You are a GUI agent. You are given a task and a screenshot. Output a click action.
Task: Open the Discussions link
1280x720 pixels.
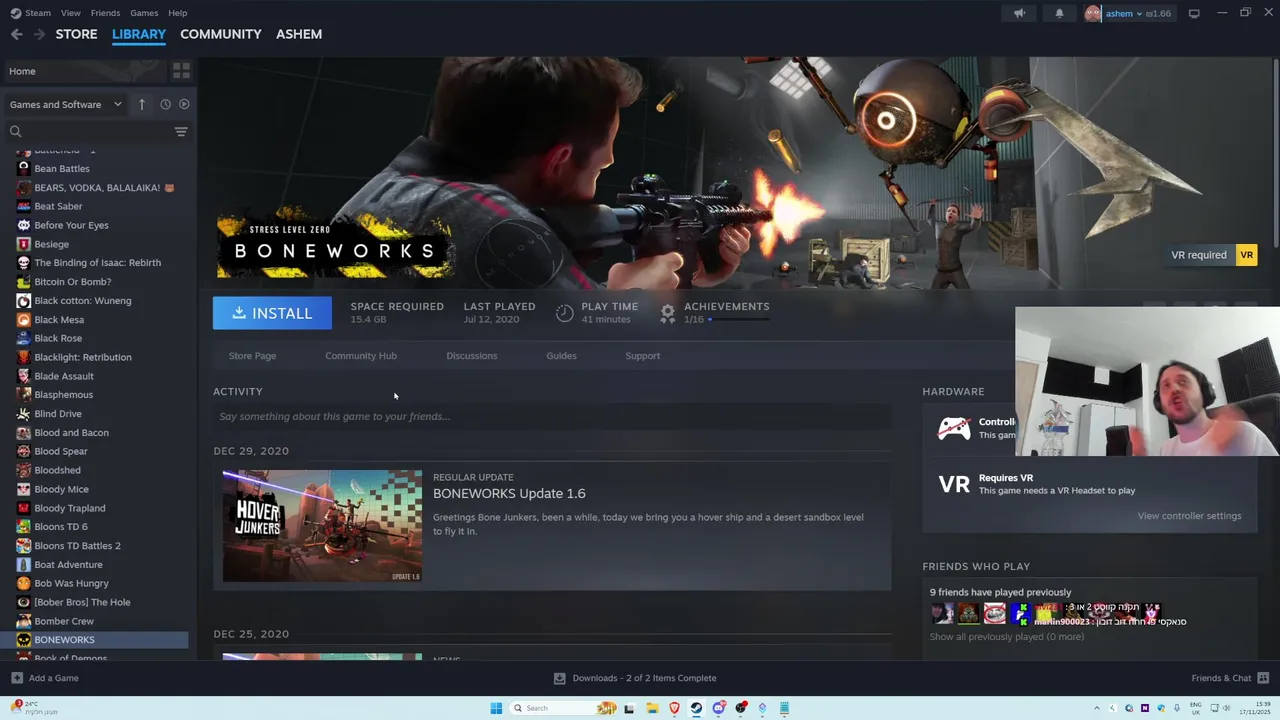pyautogui.click(x=472, y=356)
